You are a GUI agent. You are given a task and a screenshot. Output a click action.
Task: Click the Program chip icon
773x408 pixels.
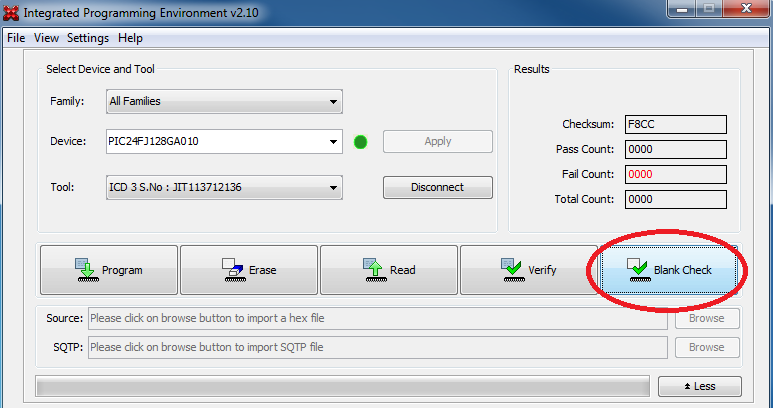click(84, 270)
